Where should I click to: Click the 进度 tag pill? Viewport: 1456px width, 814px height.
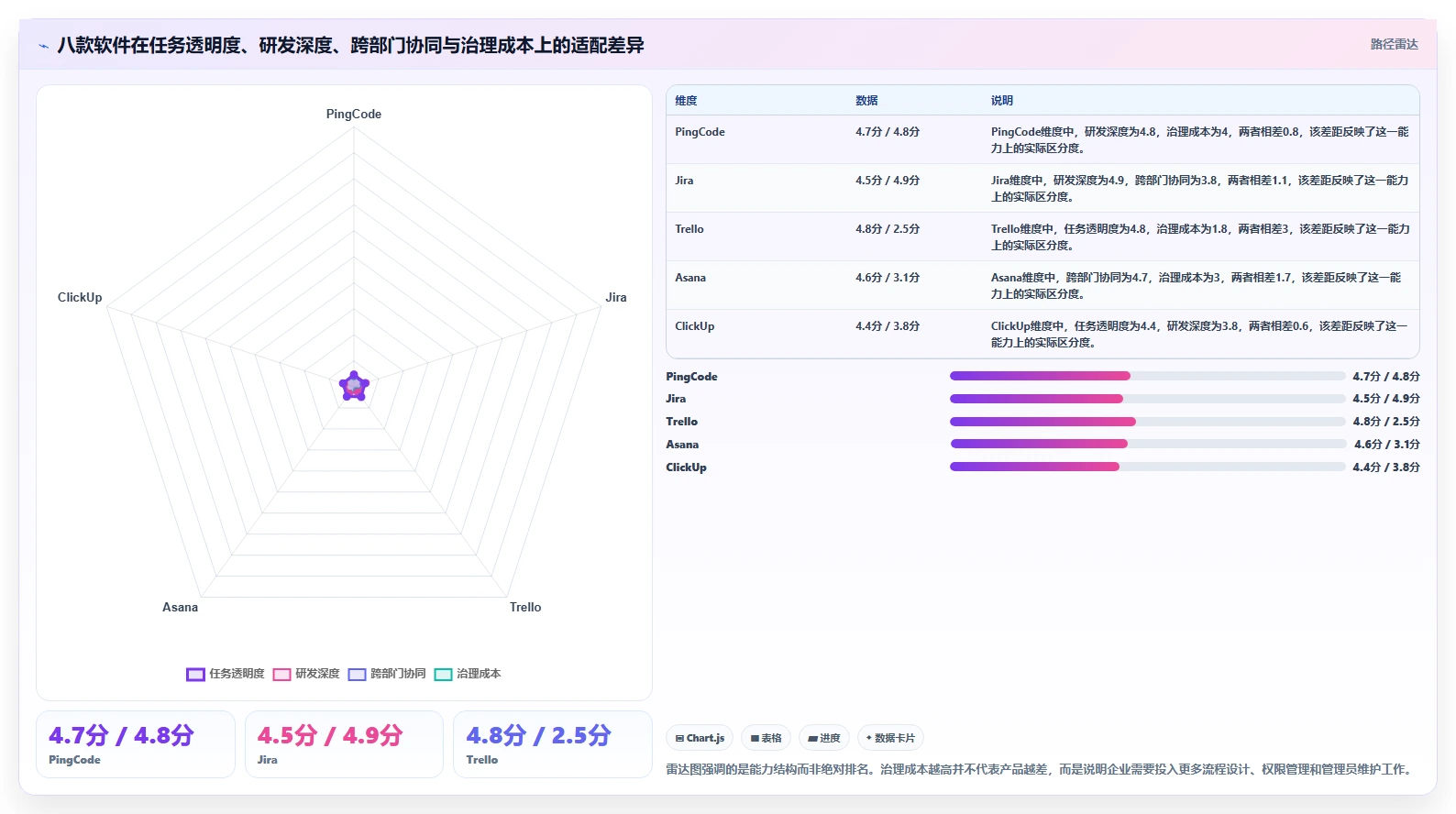point(824,738)
